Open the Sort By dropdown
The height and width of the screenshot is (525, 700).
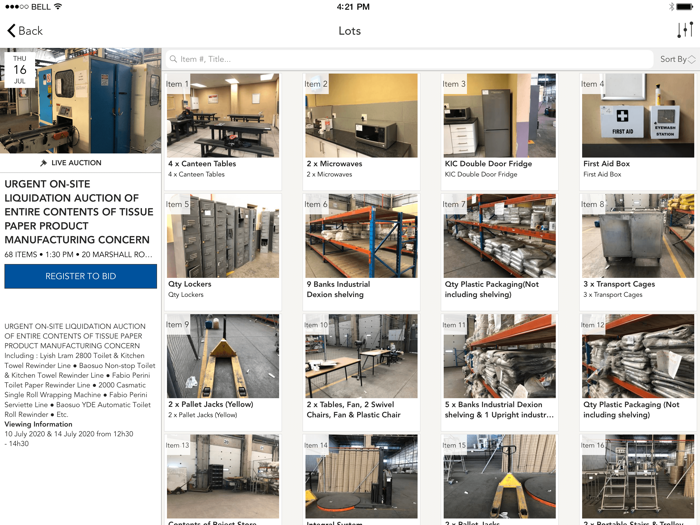[678, 59]
